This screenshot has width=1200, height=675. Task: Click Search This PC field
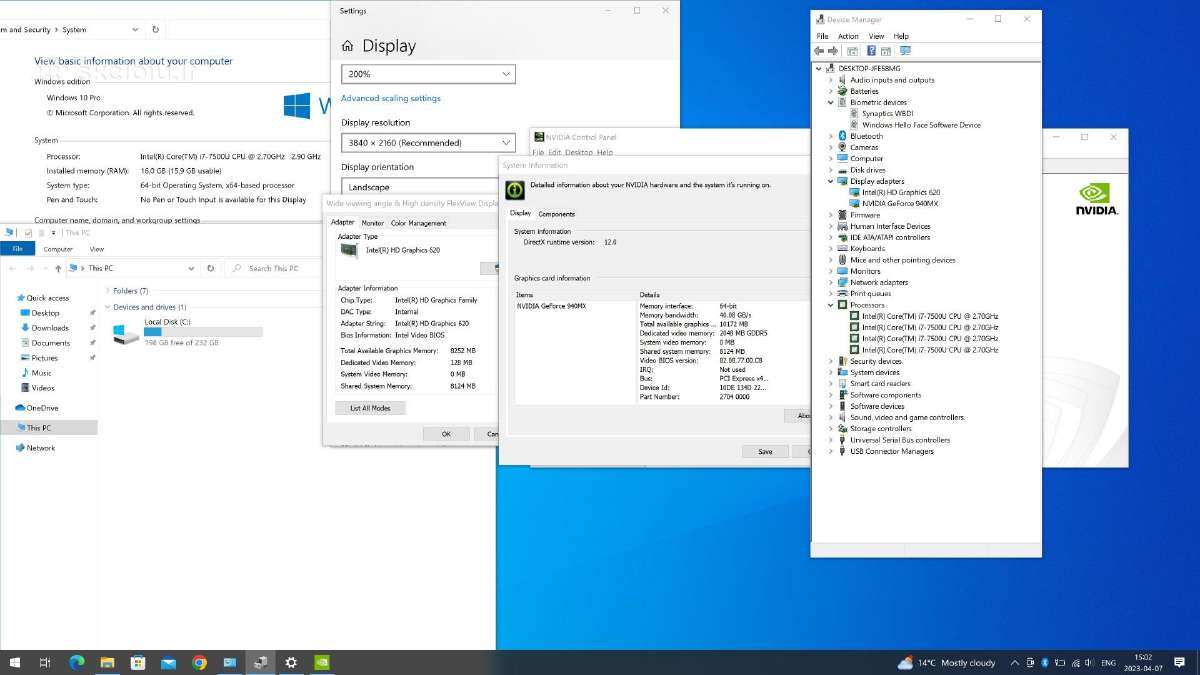[x=275, y=268]
